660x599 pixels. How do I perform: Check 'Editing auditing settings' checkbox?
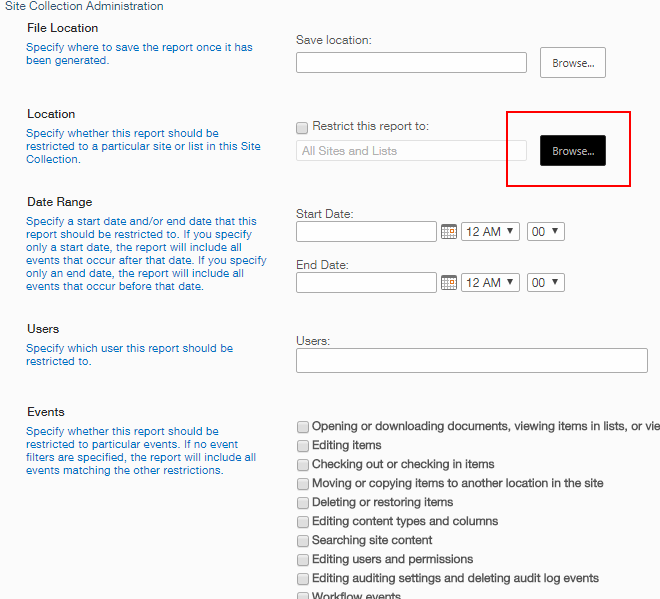(303, 579)
